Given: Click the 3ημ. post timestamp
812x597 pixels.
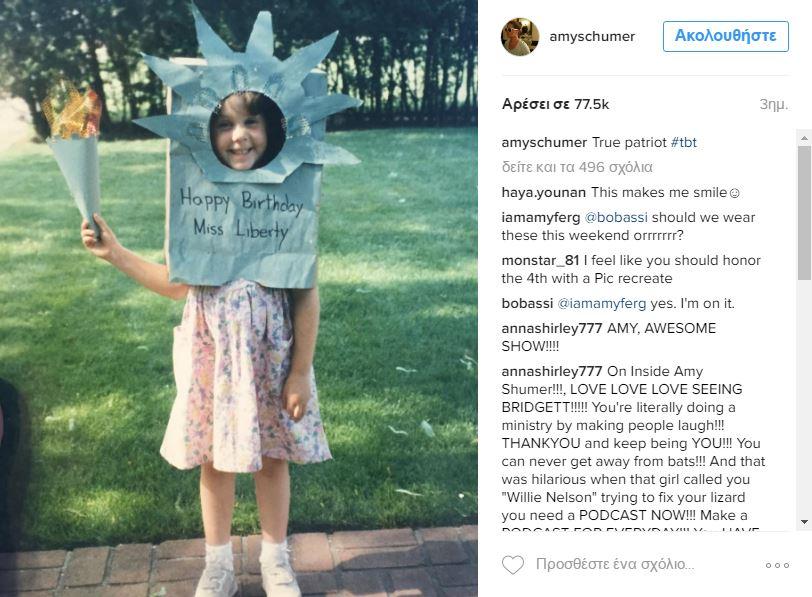Looking at the screenshot, I should (774, 105).
